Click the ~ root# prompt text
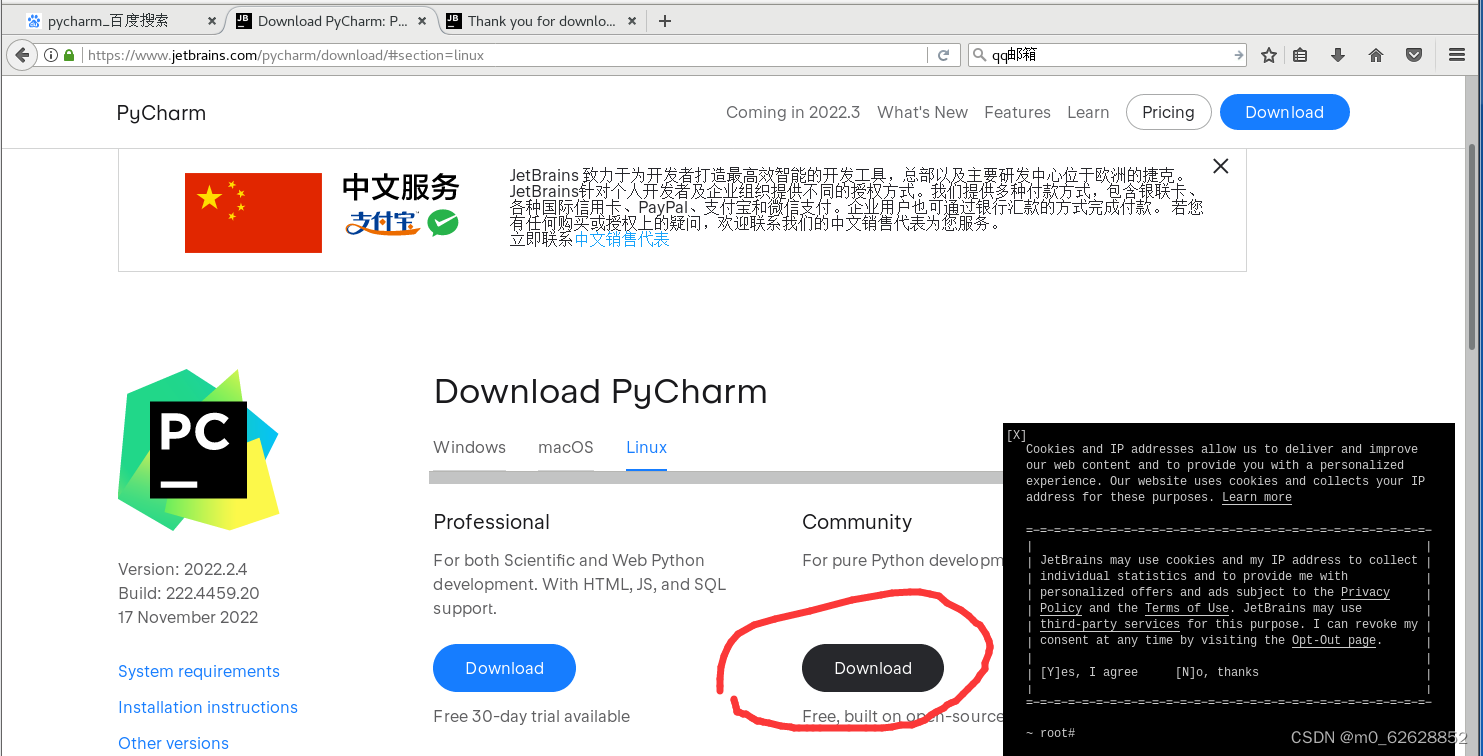 click(1050, 733)
